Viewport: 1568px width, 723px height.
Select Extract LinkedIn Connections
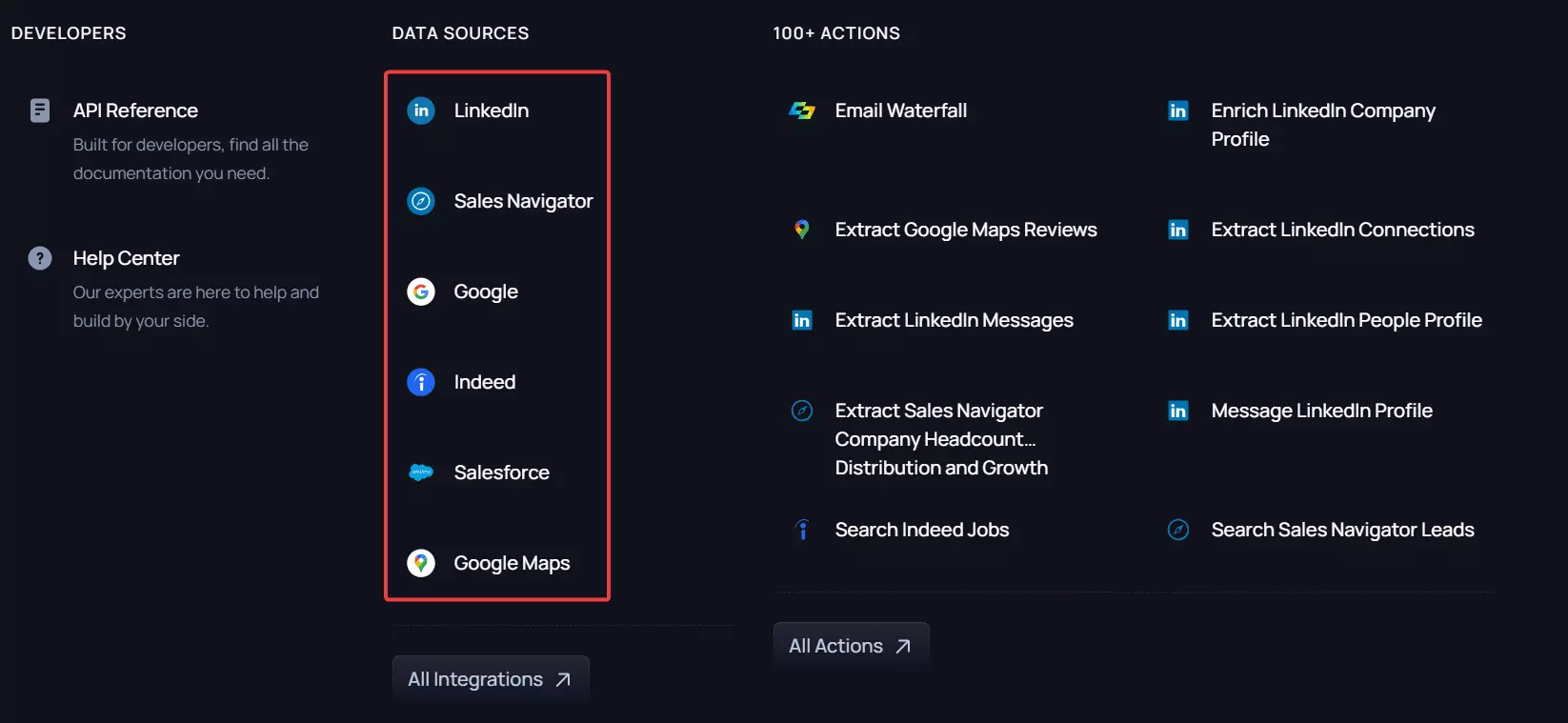1342,230
